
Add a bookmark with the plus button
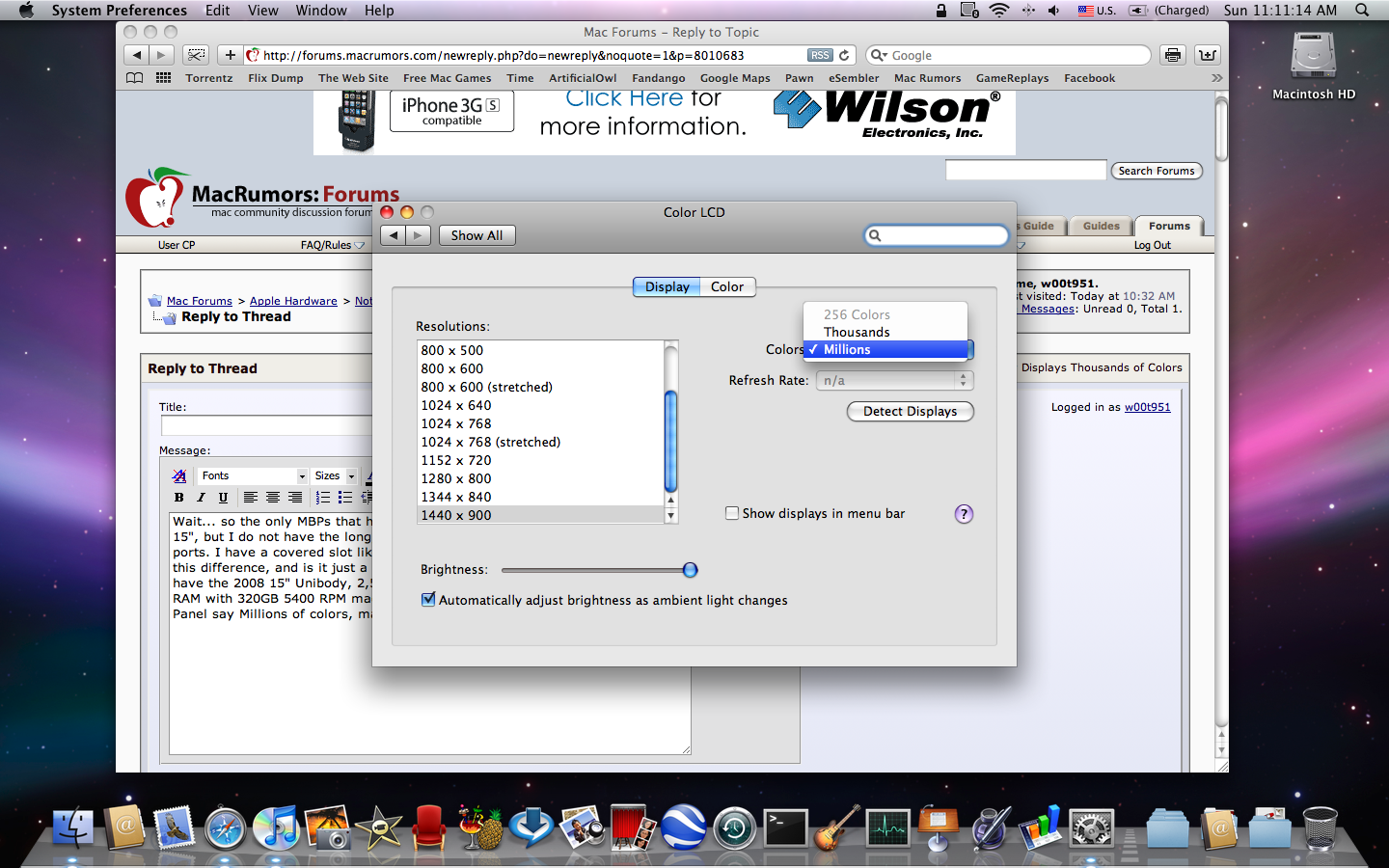230,55
